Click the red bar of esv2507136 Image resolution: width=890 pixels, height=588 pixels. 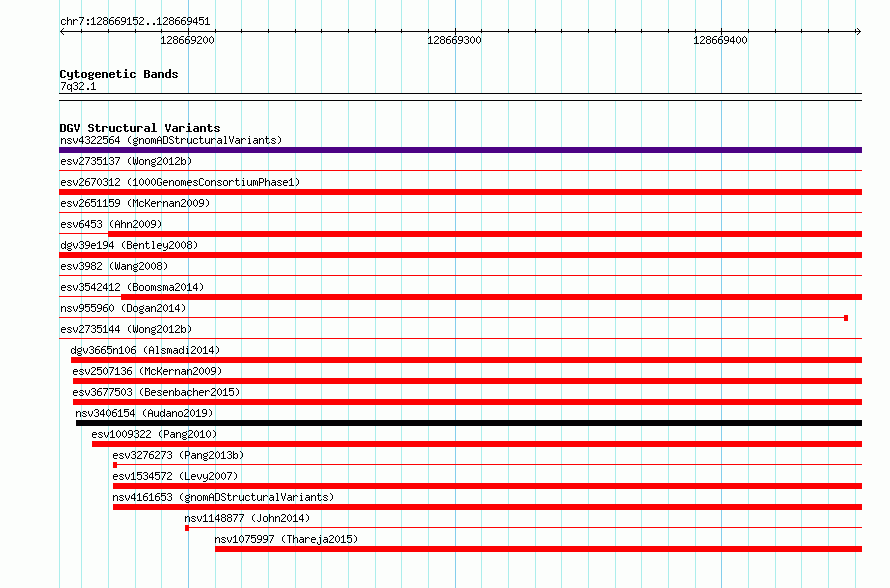point(467,381)
